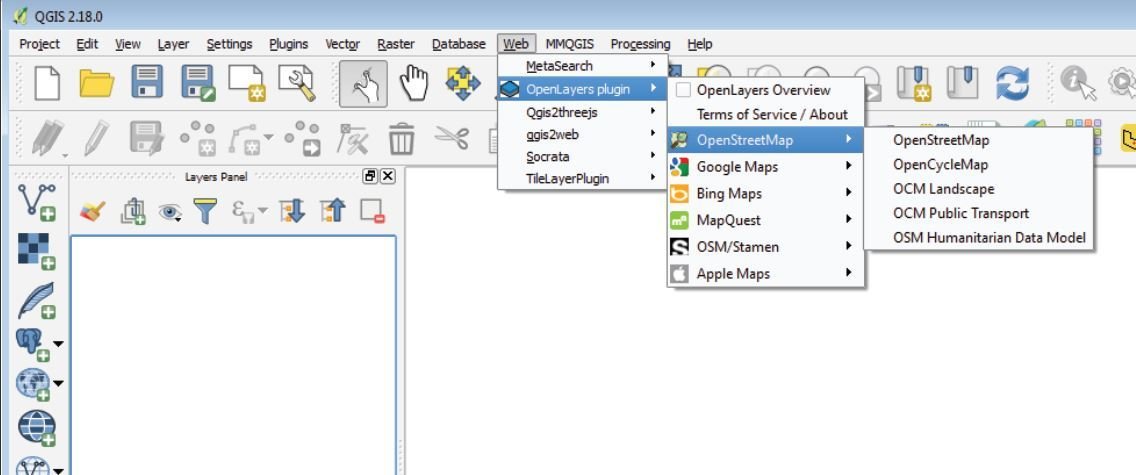Open Layer Styling brush icon in Layers Panel
The width and height of the screenshot is (1136, 475).
tap(93, 211)
